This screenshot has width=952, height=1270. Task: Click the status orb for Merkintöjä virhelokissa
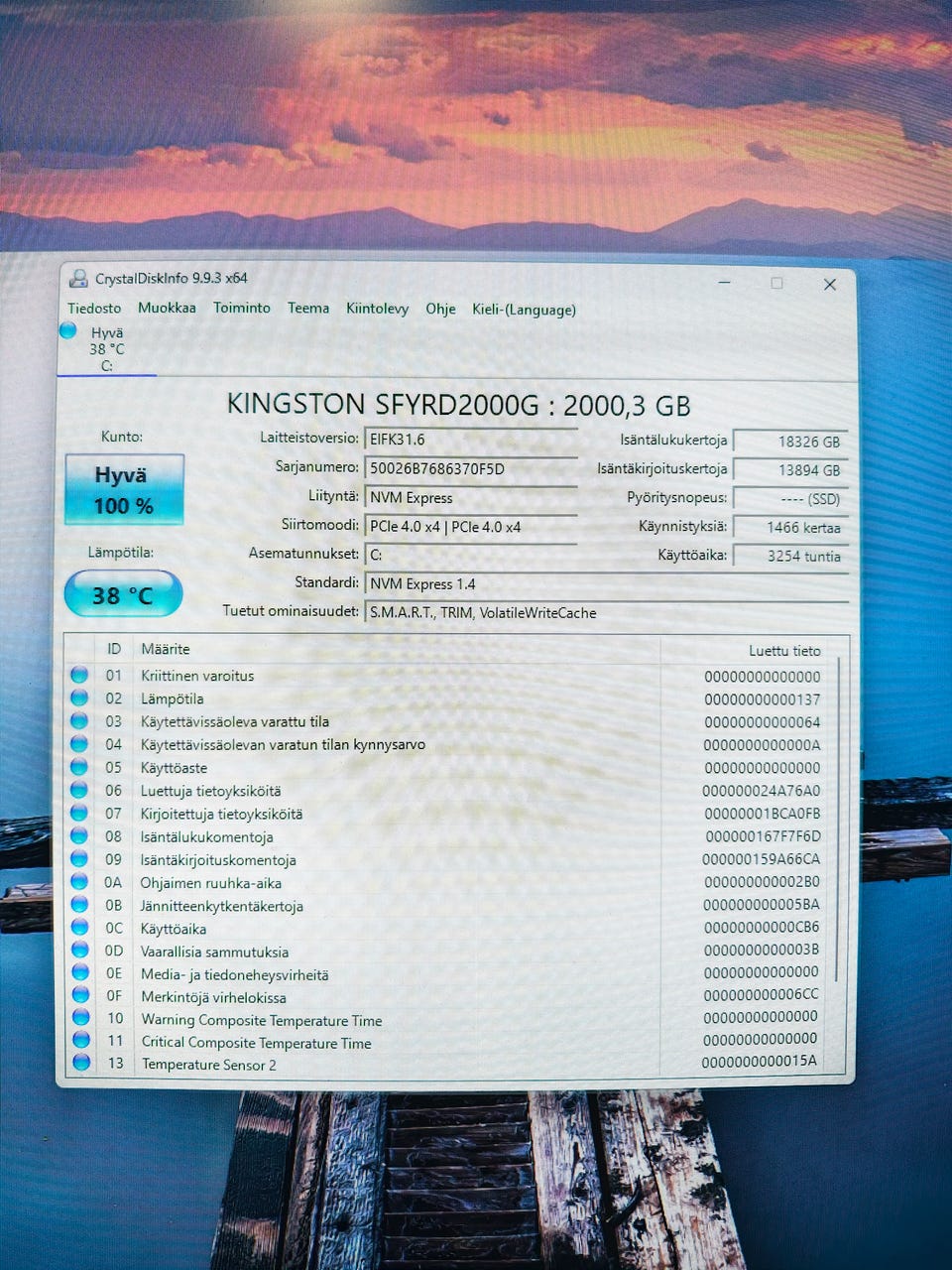click(x=80, y=996)
